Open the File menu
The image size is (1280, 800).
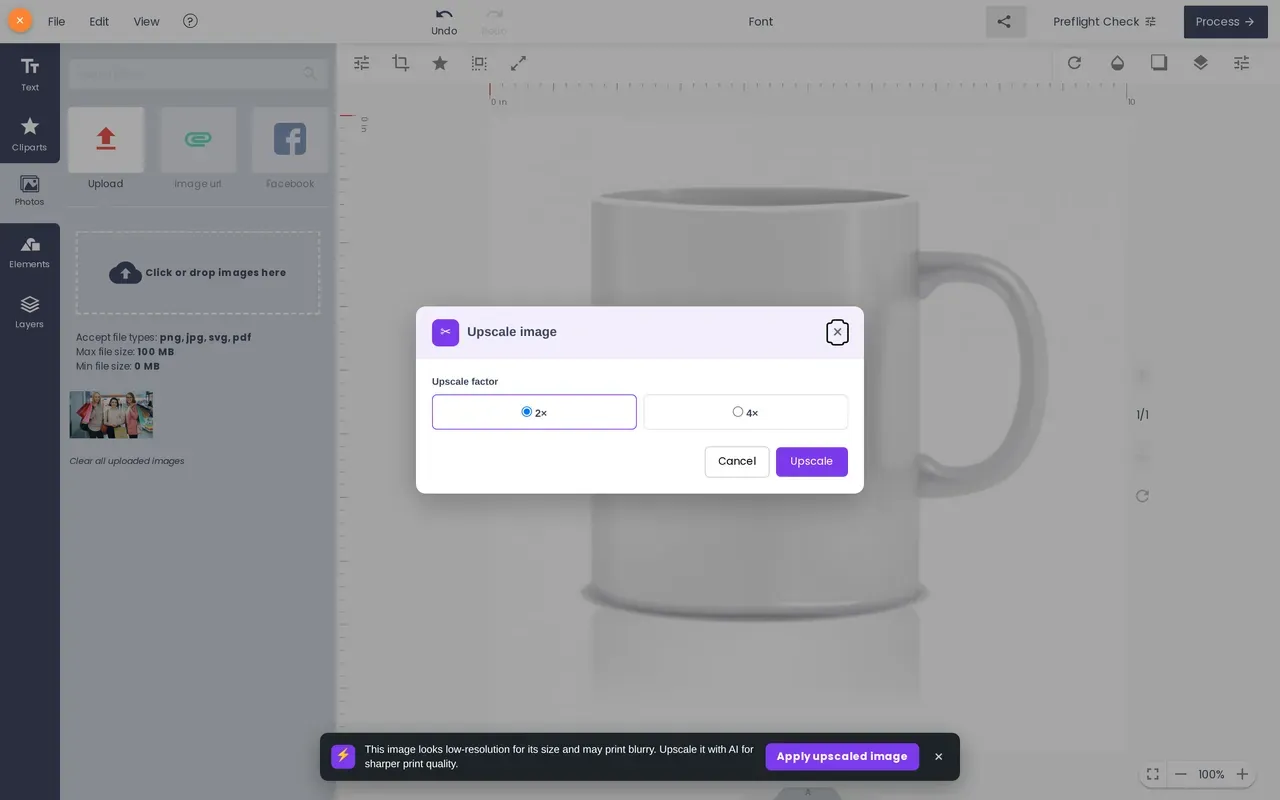pos(57,21)
